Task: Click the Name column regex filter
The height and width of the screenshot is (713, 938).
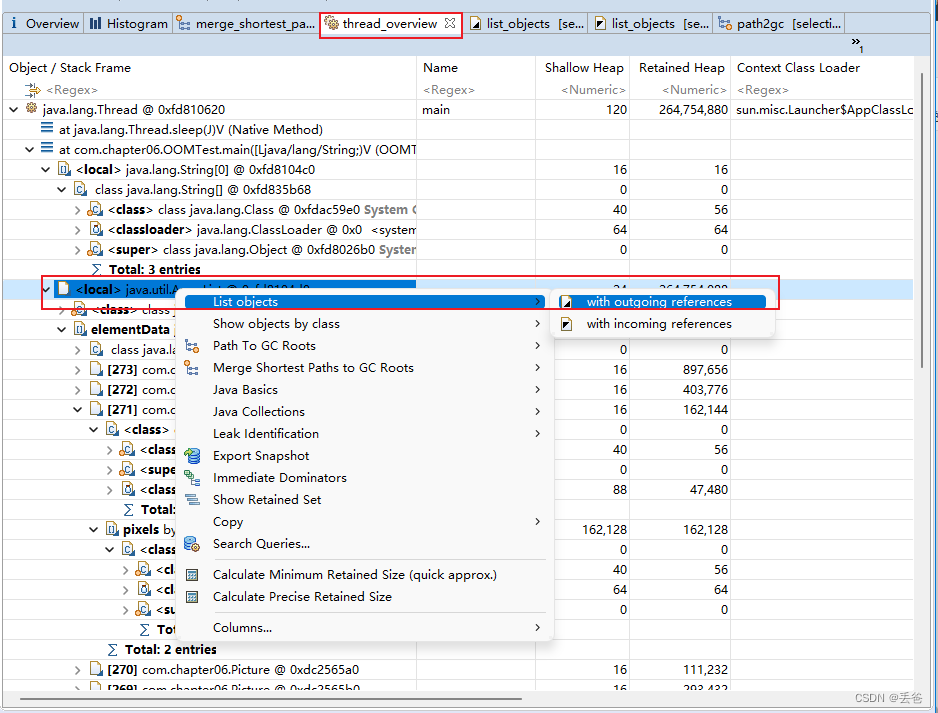Action: pos(449,90)
